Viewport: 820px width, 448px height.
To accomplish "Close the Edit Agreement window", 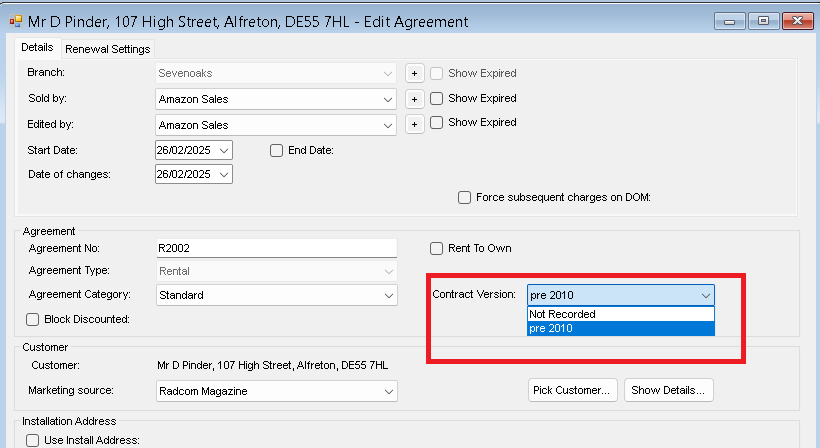I will pyautogui.click(x=797, y=20).
